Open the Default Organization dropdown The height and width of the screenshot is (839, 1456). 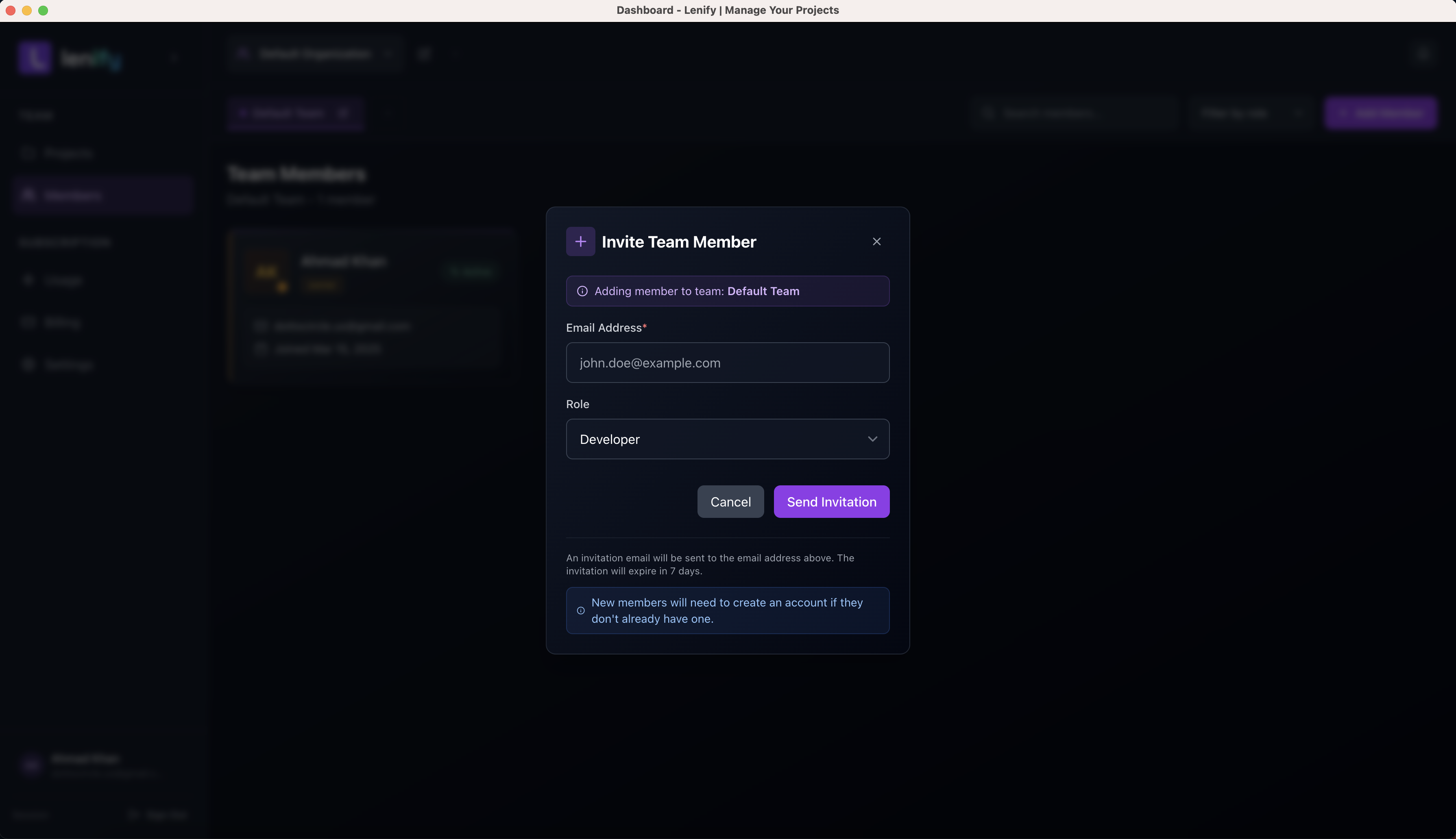pyautogui.click(x=315, y=54)
